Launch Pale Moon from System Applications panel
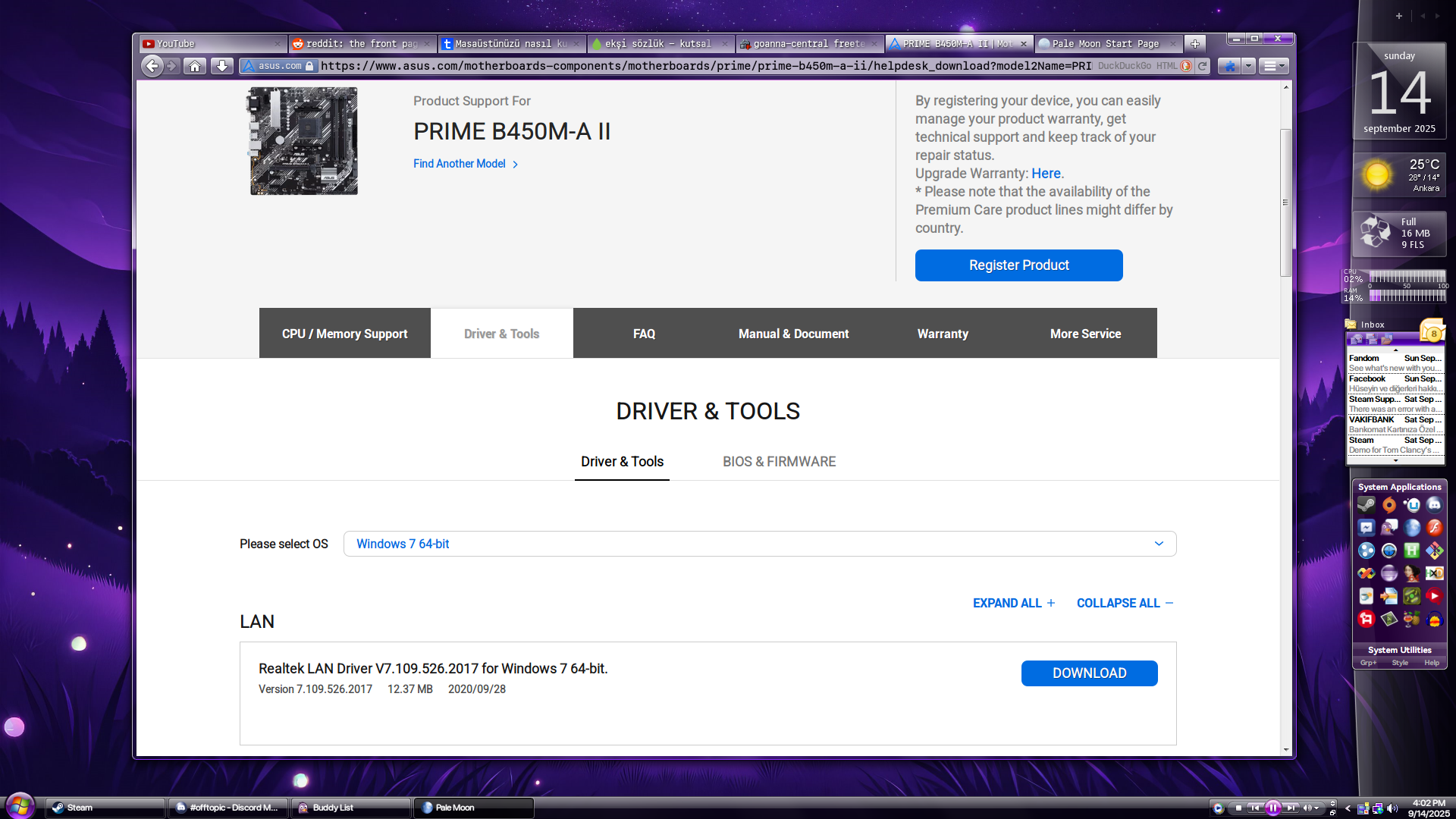Image resolution: width=1456 pixels, height=819 pixels. 1412,528
